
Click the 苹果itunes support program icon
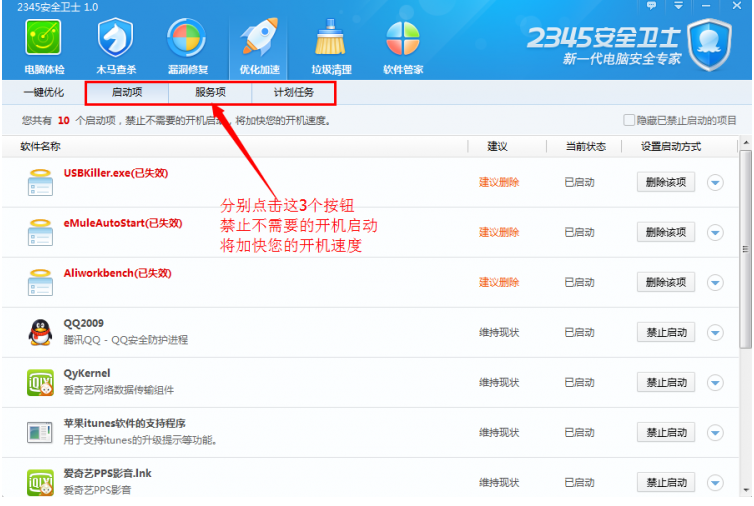coord(39,432)
